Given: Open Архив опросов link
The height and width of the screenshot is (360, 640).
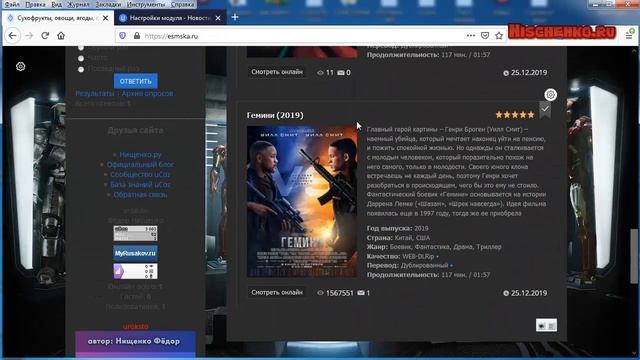Looking at the screenshot, I should (147, 93).
